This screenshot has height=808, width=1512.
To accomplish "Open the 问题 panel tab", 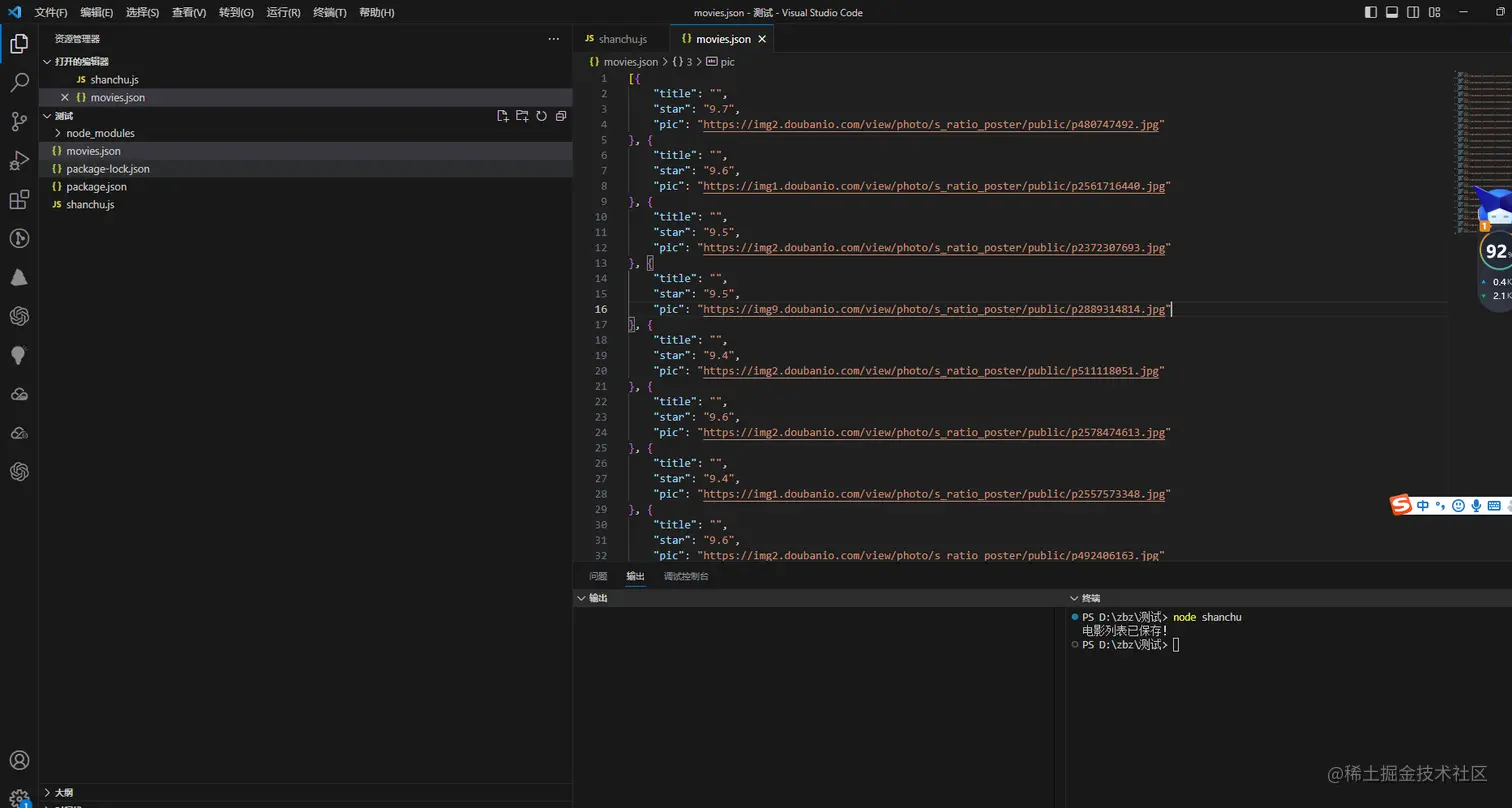I will [598, 576].
